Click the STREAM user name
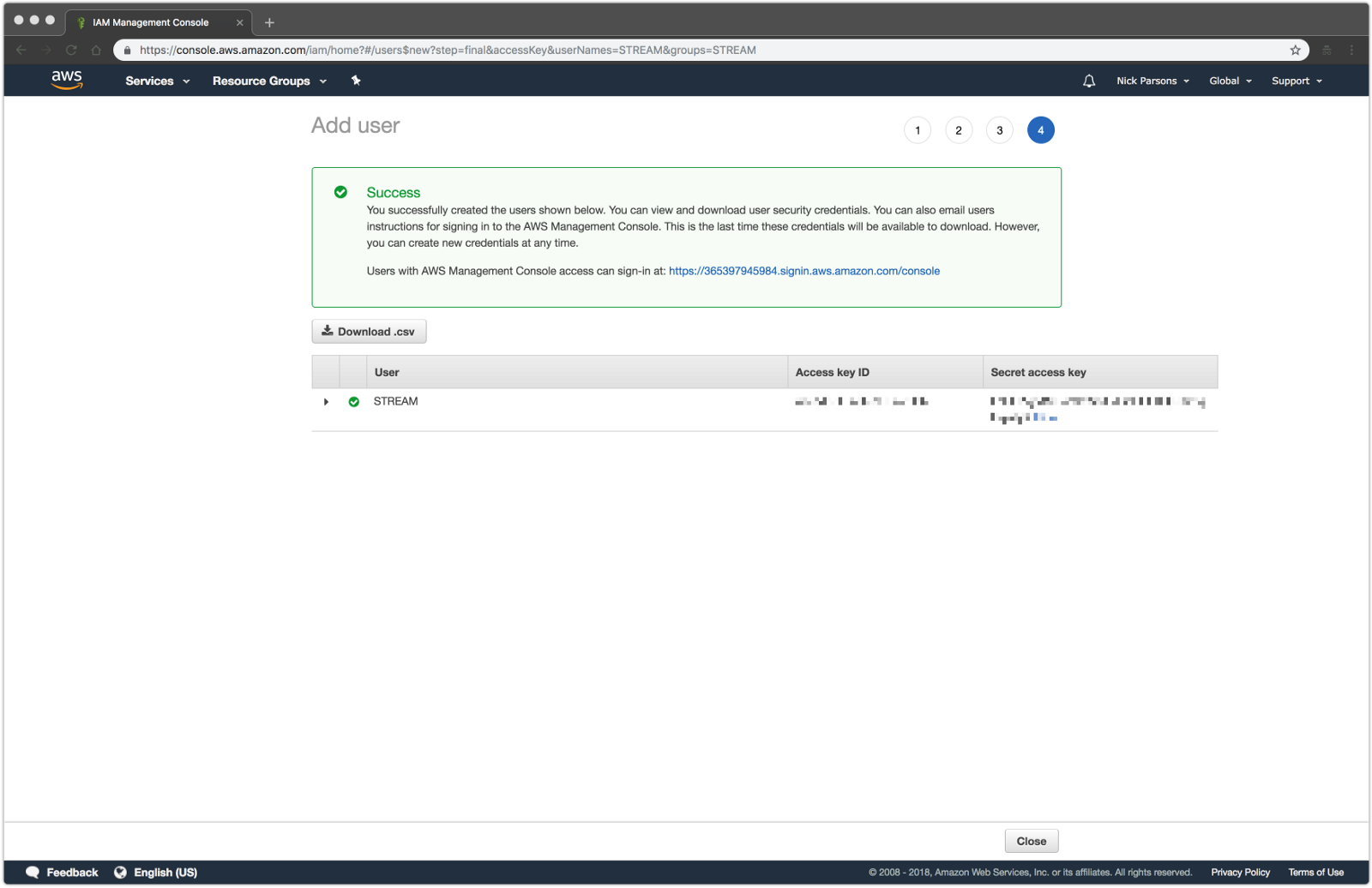This screenshot has height=888, width=1372. click(x=396, y=401)
